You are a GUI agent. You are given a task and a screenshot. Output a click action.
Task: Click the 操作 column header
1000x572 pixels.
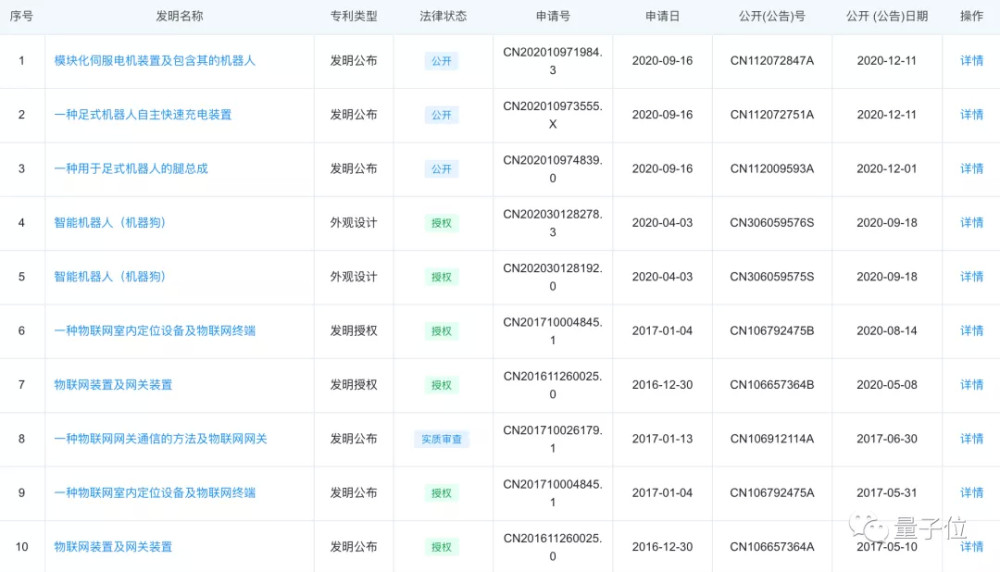pos(971,16)
